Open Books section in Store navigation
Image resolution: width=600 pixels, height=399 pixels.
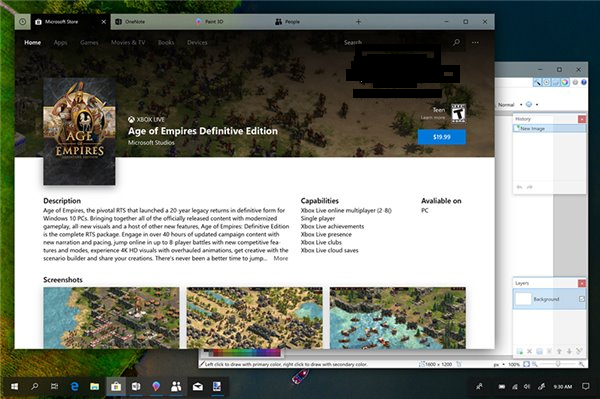(x=166, y=42)
